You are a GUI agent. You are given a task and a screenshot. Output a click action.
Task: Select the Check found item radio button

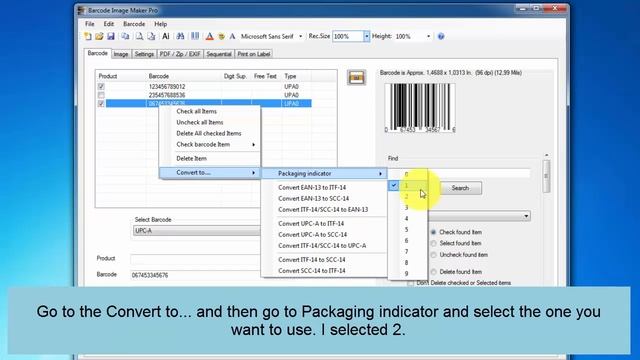(433, 232)
